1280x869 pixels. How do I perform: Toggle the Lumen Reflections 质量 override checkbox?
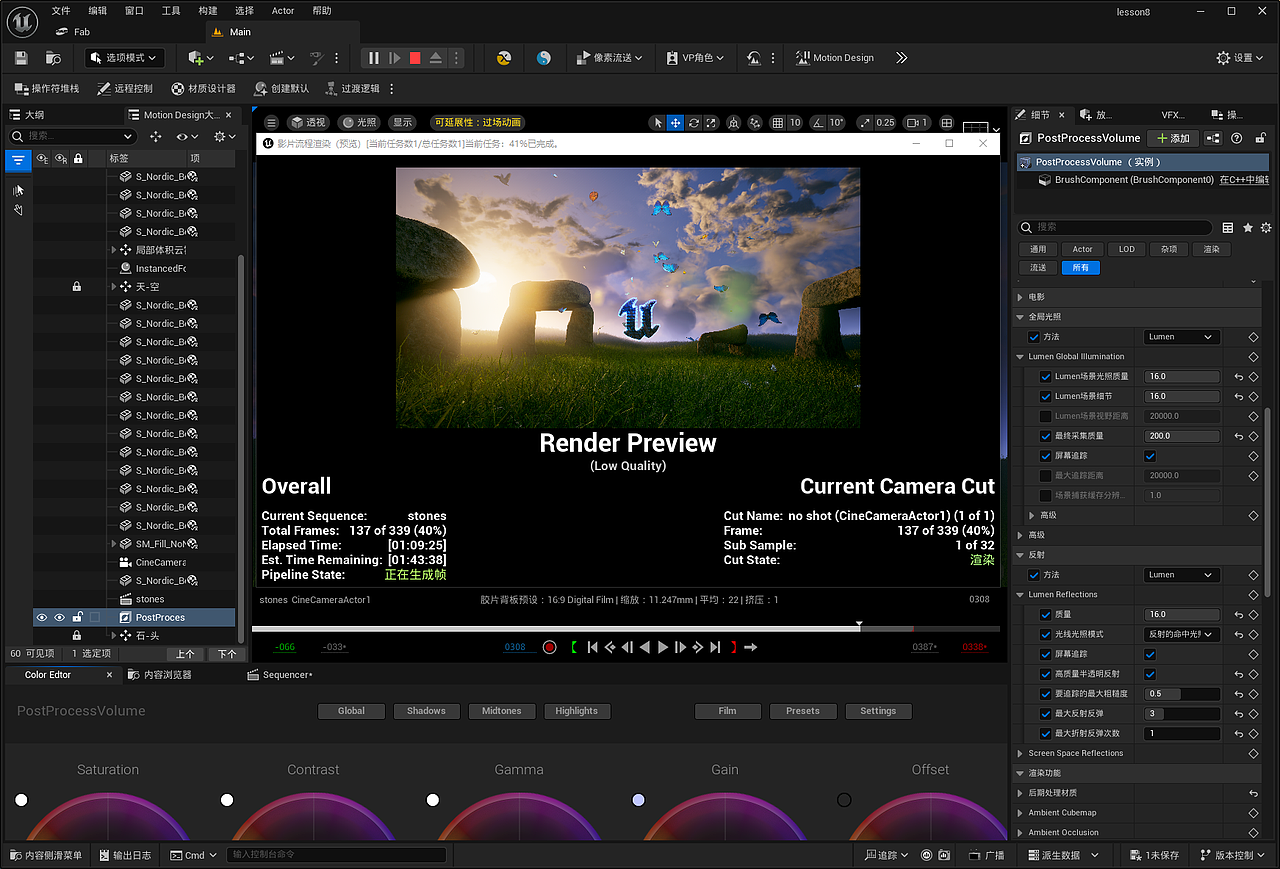click(1046, 615)
